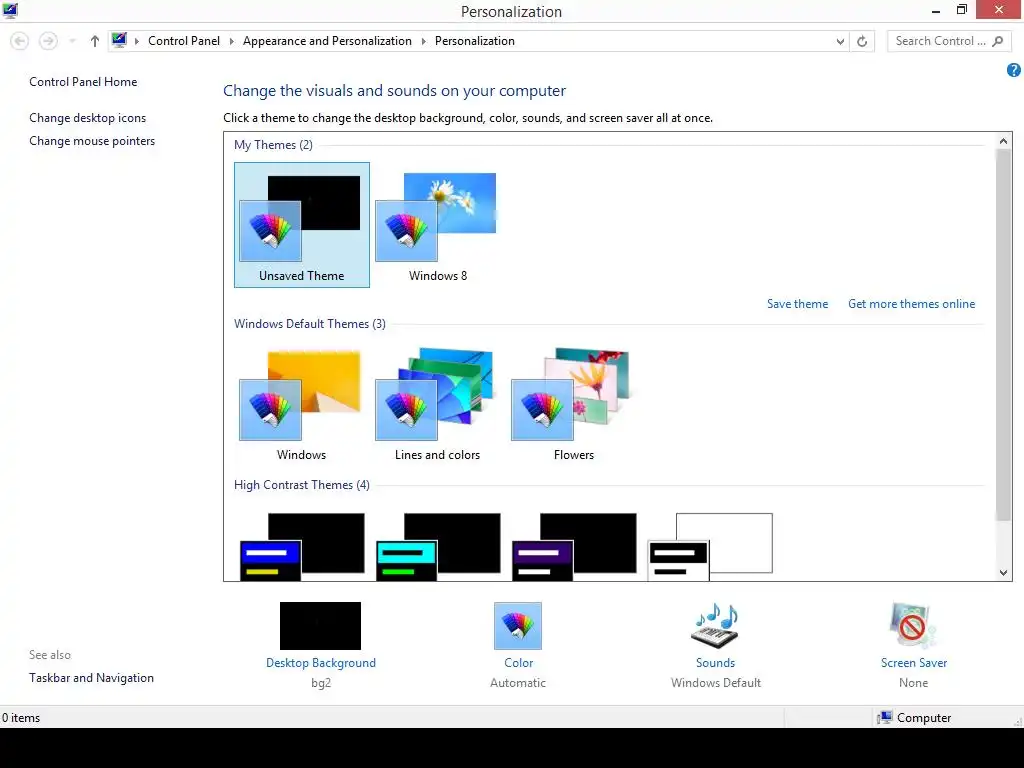
Task: Click the Color link label
Action: coord(519,663)
